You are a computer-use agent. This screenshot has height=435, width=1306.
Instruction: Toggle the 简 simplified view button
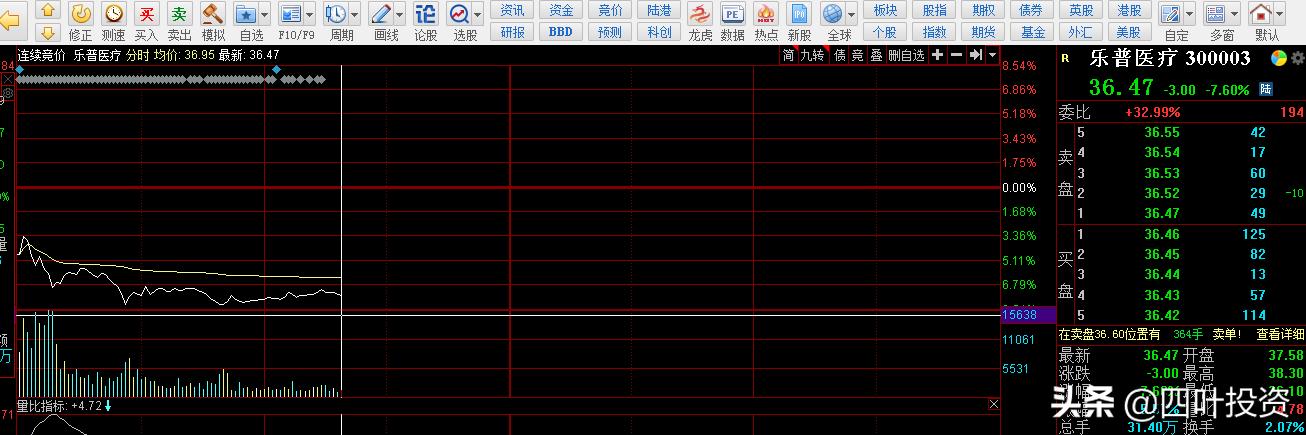(788, 55)
